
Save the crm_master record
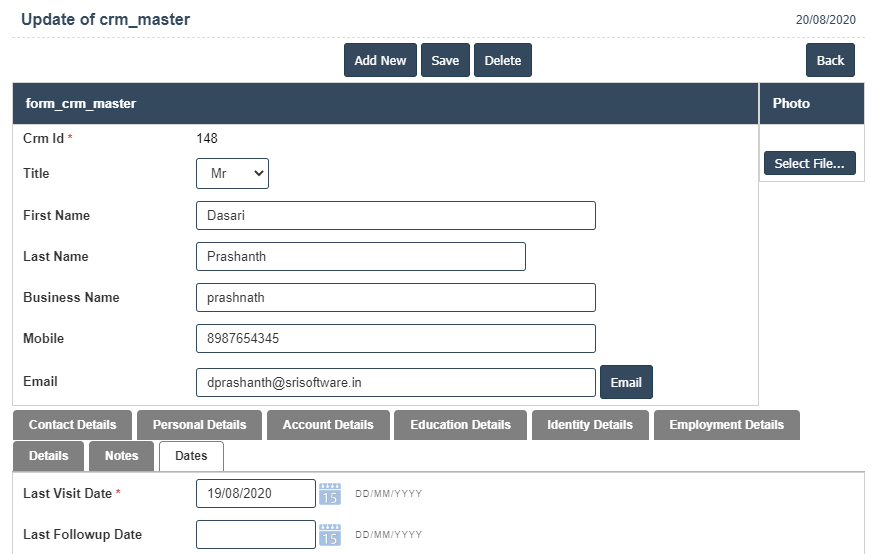445,60
